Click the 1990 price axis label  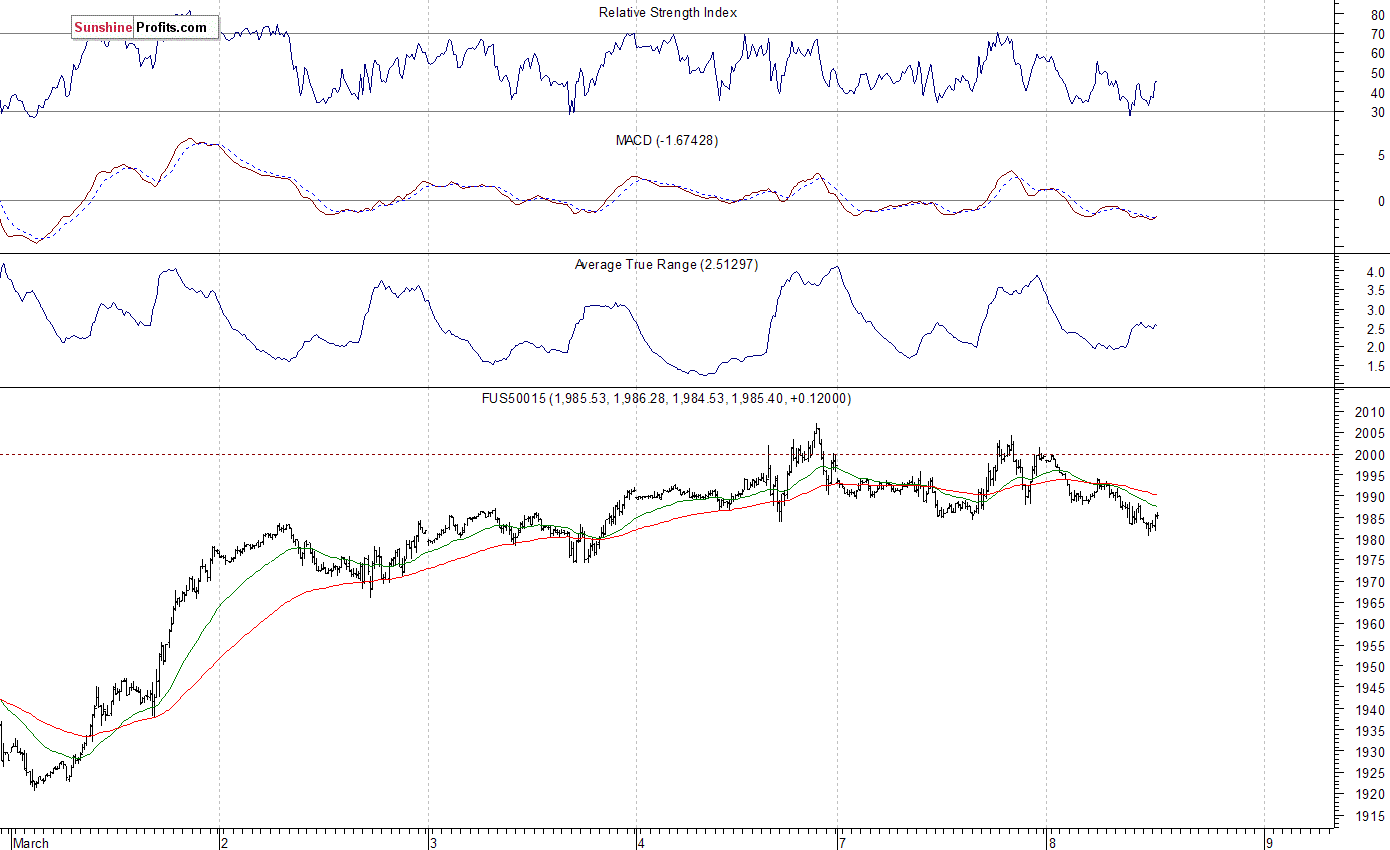(x=1371, y=497)
